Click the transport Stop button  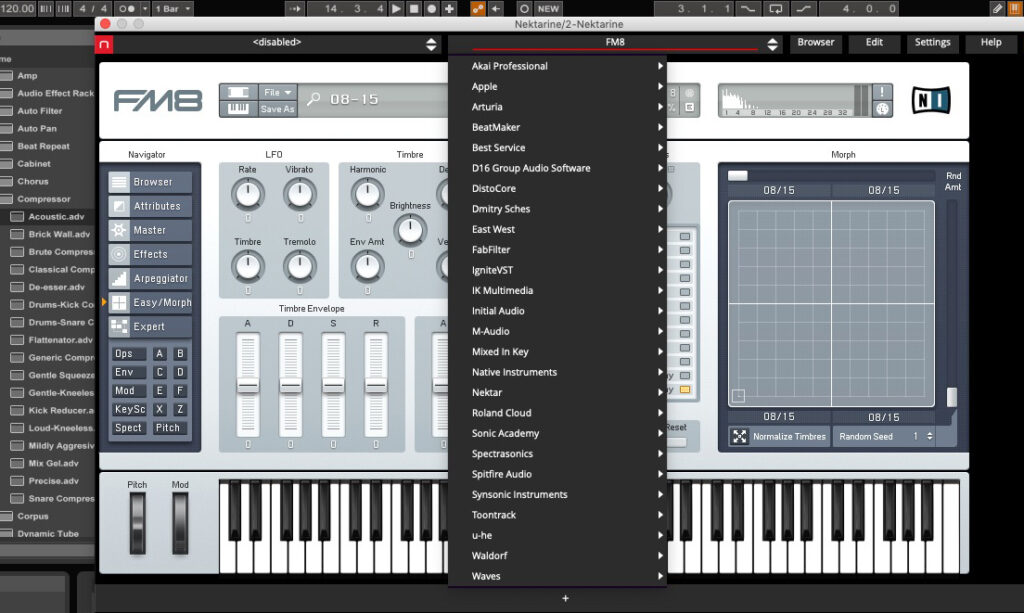tap(413, 8)
